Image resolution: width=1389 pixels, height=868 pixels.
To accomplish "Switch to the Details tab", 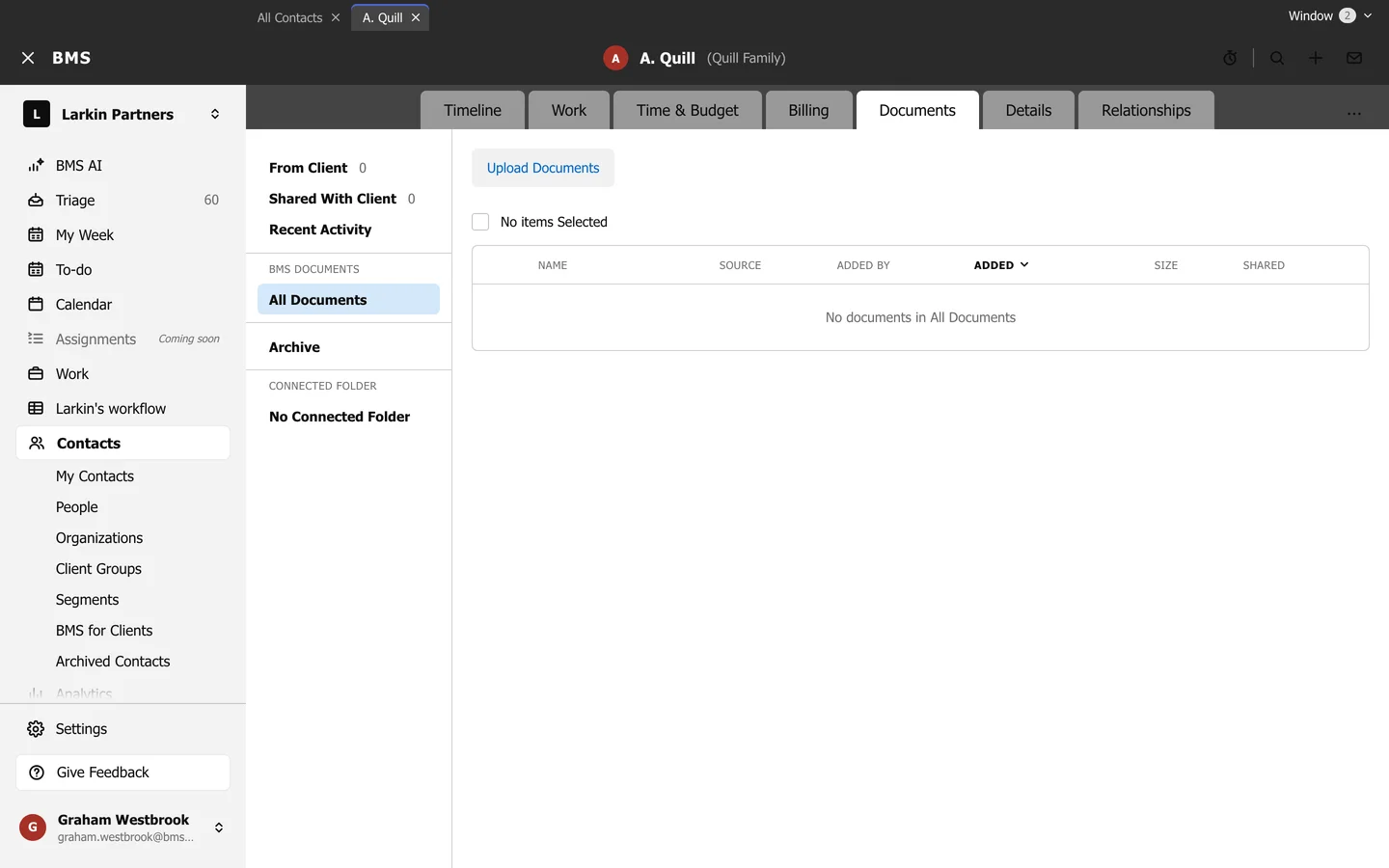I will click(1028, 110).
